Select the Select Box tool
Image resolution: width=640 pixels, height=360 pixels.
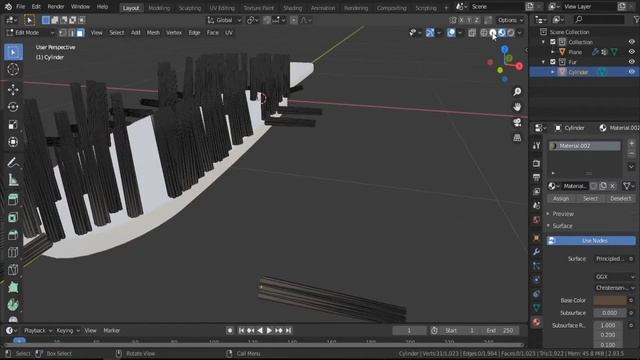coord(13,52)
